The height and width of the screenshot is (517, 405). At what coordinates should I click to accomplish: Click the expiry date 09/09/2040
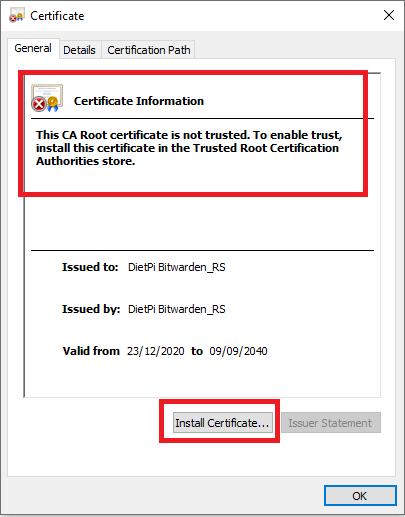[238, 351]
